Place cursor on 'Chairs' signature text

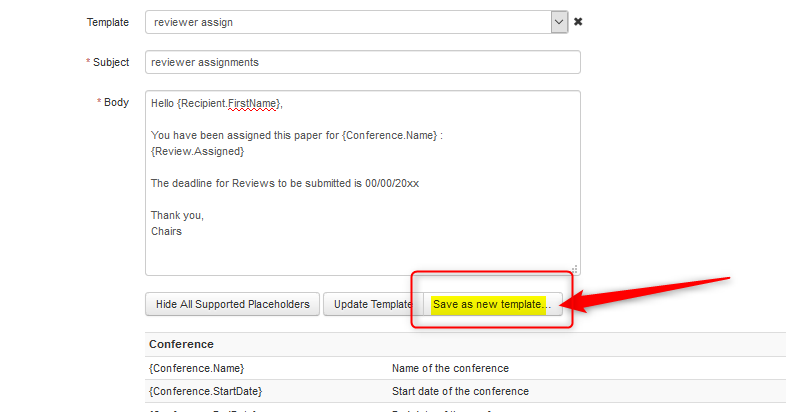click(x=166, y=231)
